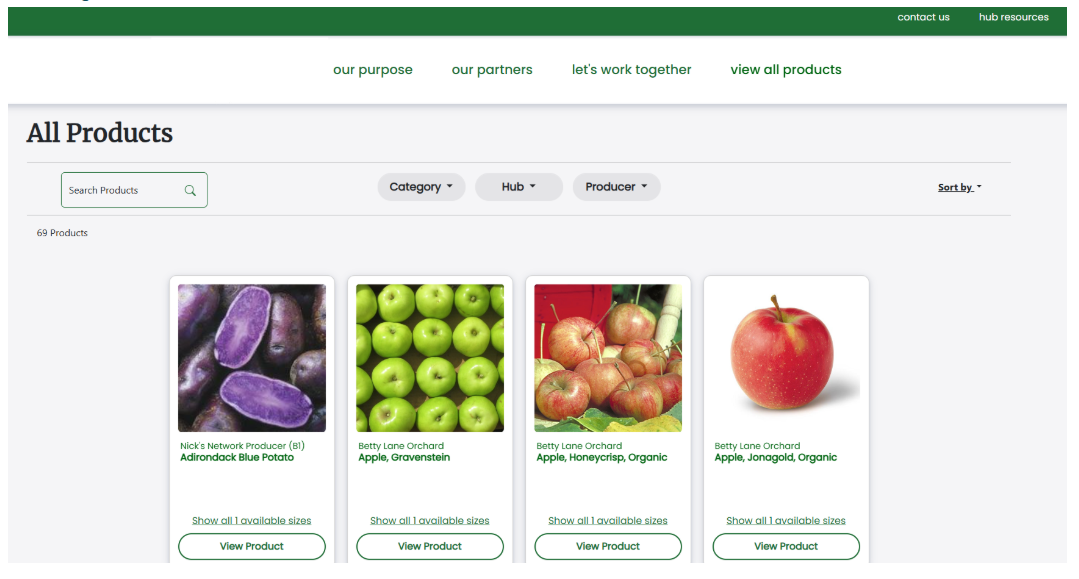Open hub resources link
Image resolution: width=1079 pixels, height=579 pixels.
1014,17
